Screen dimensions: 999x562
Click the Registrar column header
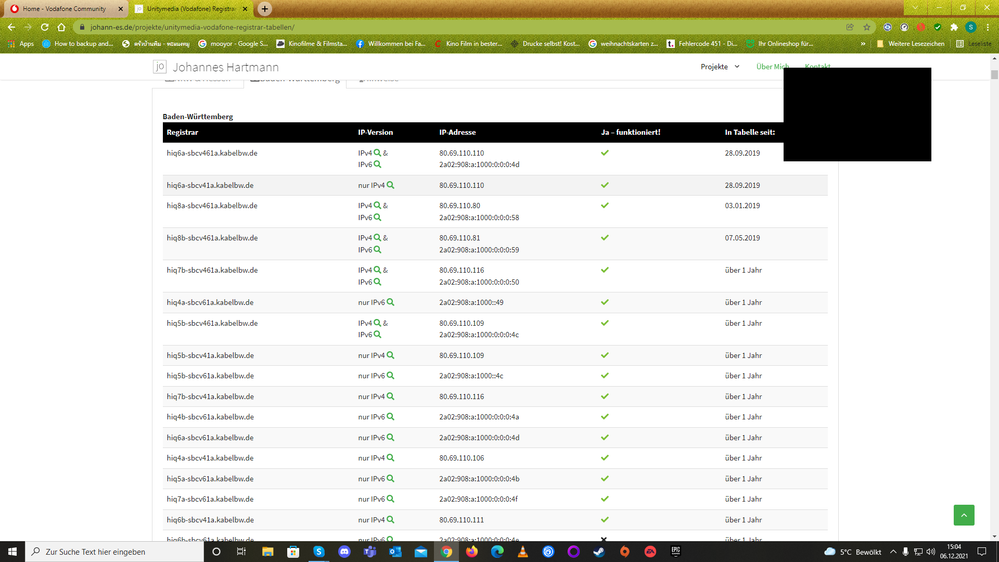(x=182, y=133)
